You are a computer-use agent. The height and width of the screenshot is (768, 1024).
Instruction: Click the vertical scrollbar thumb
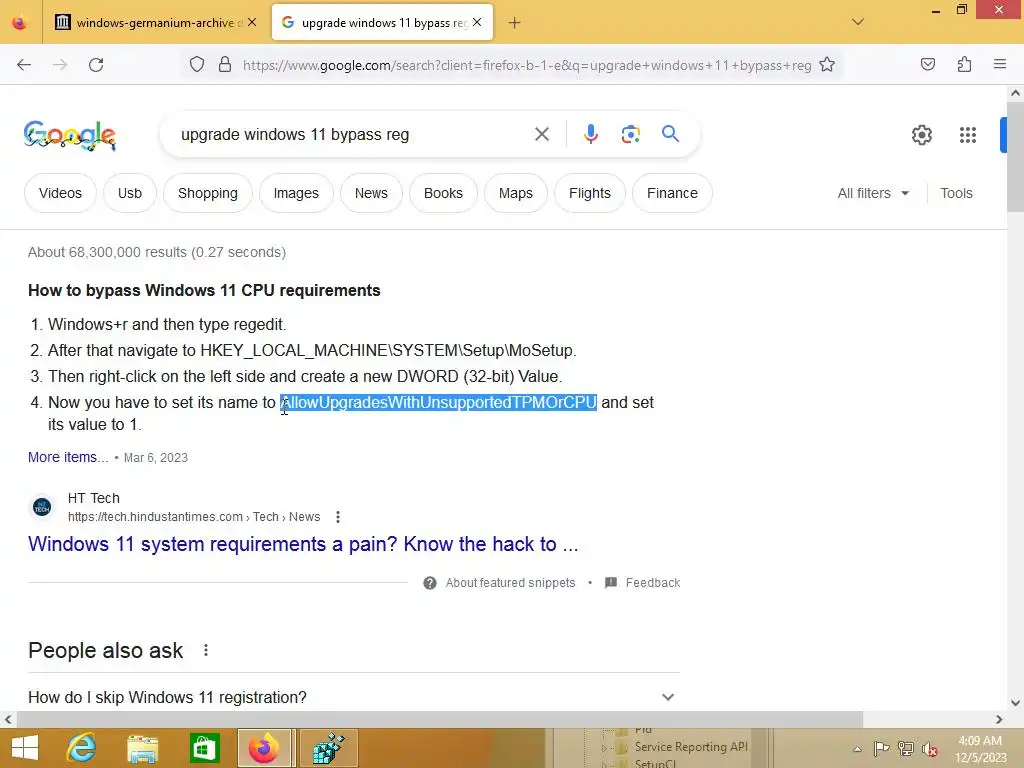click(x=1015, y=157)
